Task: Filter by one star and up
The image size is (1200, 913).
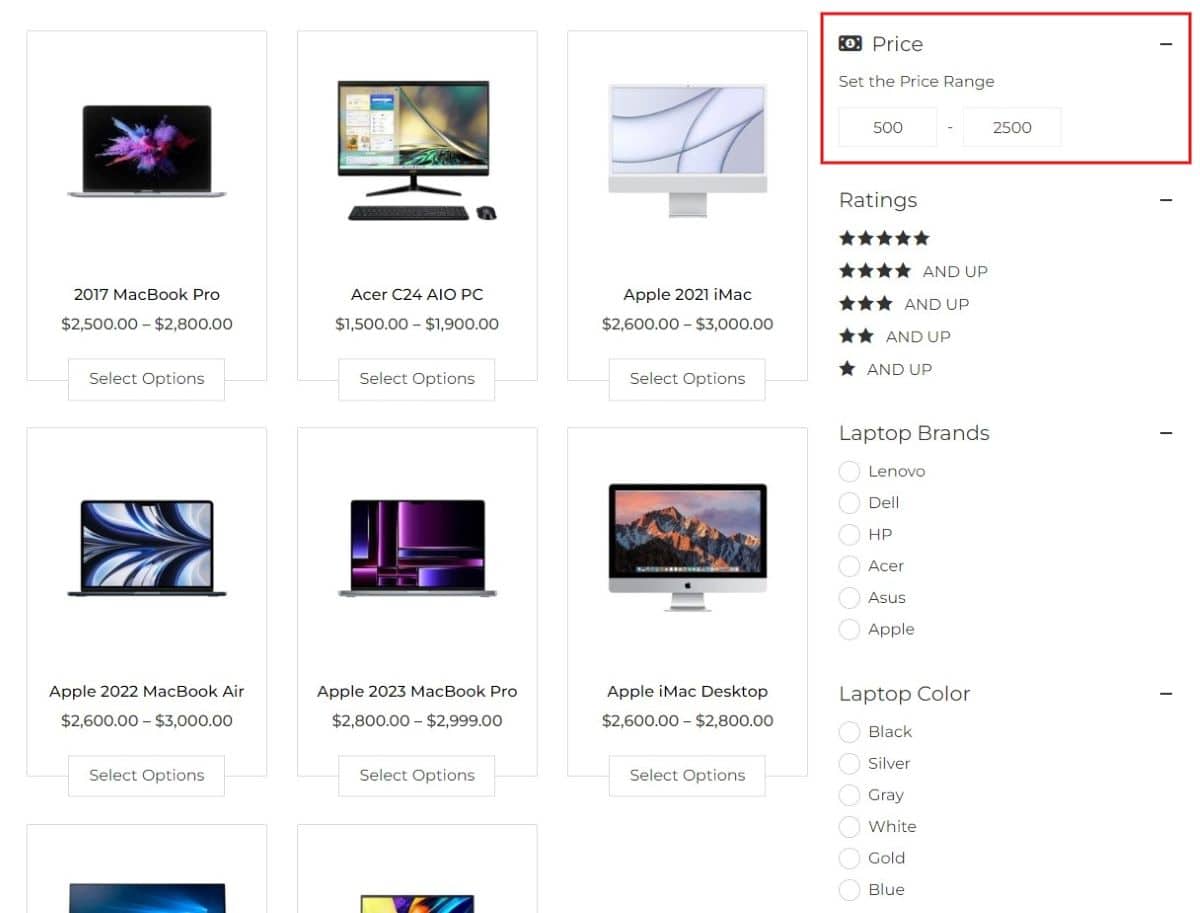Action: coord(886,369)
